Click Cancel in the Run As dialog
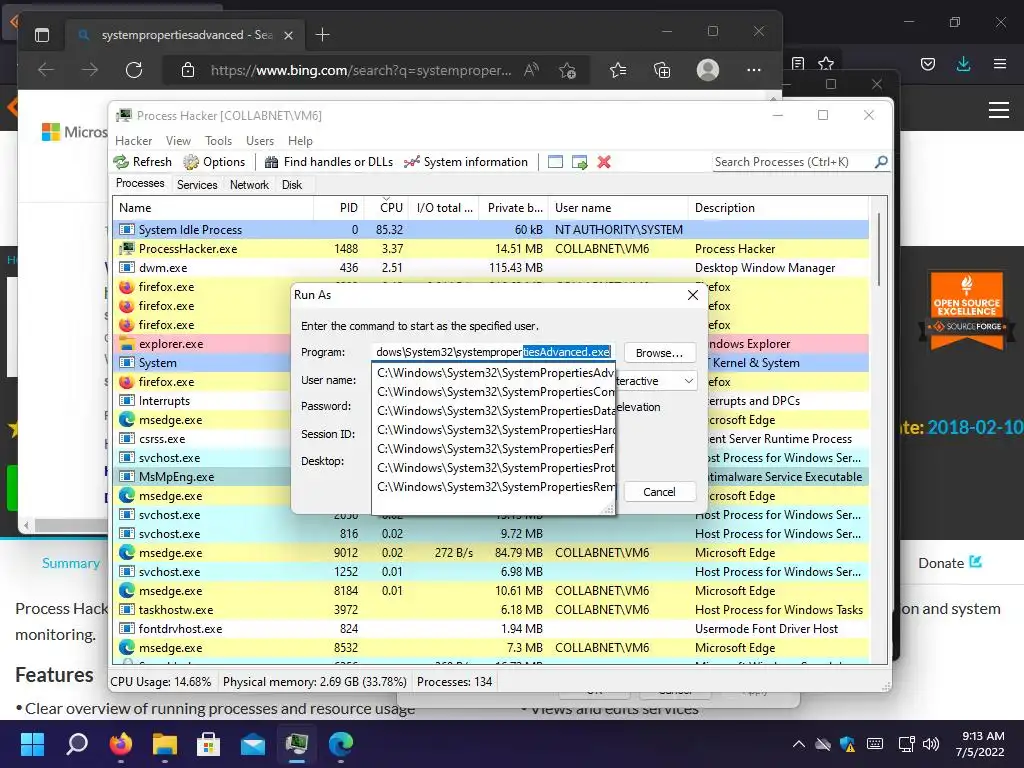This screenshot has width=1024, height=768. [x=659, y=492]
